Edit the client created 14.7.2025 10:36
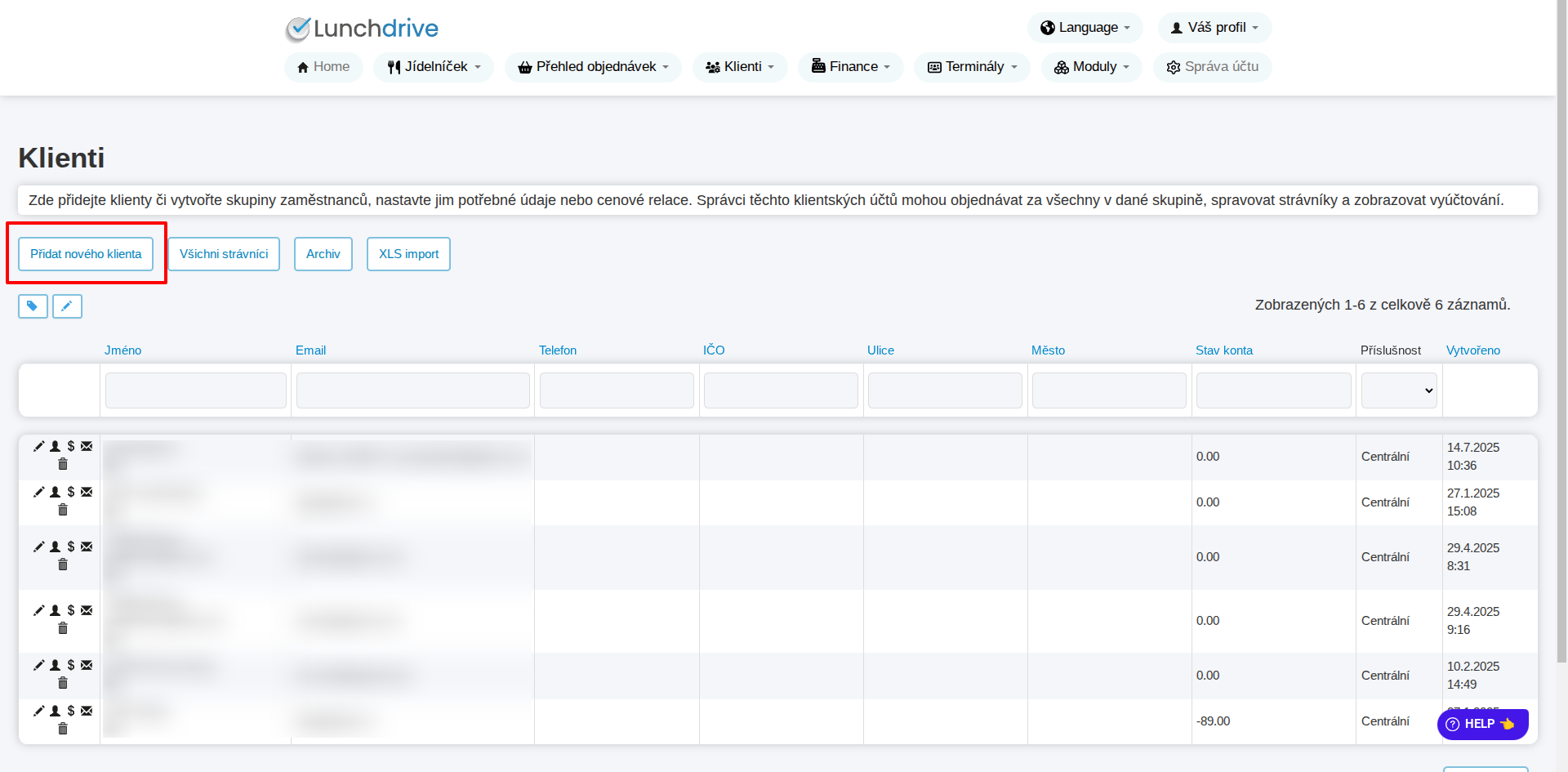This screenshot has width=1568, height=772. (x=38, y=446)
